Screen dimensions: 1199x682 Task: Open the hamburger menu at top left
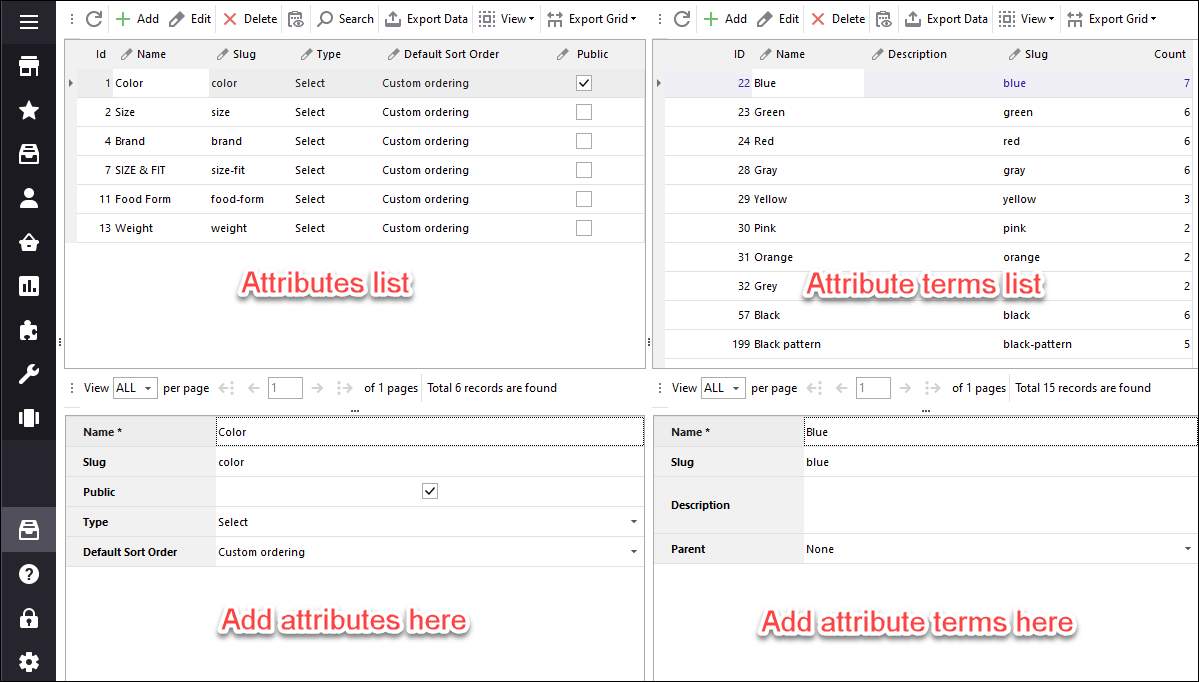click(x=28, y=20)
